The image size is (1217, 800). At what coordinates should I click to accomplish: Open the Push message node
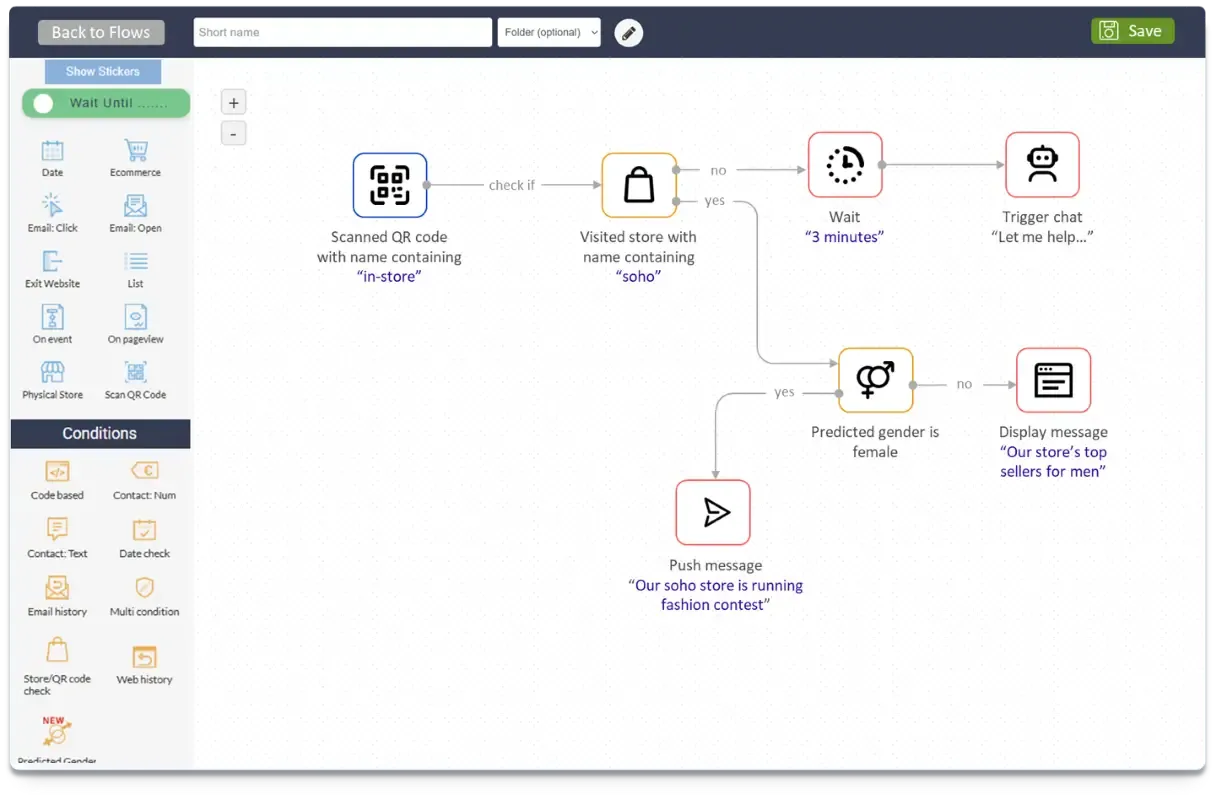click(713, 512)
